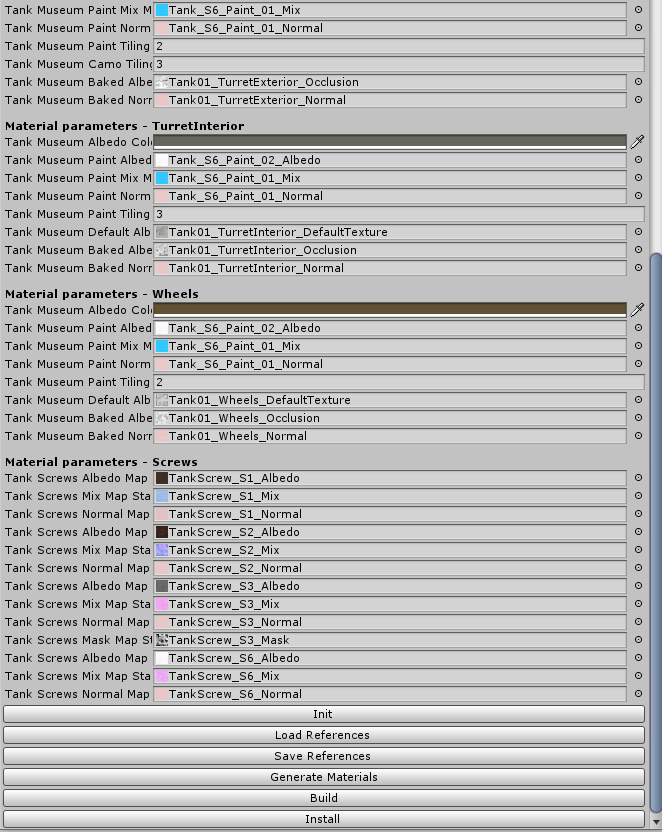
Task: Open object picker for TankScrew_S1_Mix
Action: pos(638,496)
